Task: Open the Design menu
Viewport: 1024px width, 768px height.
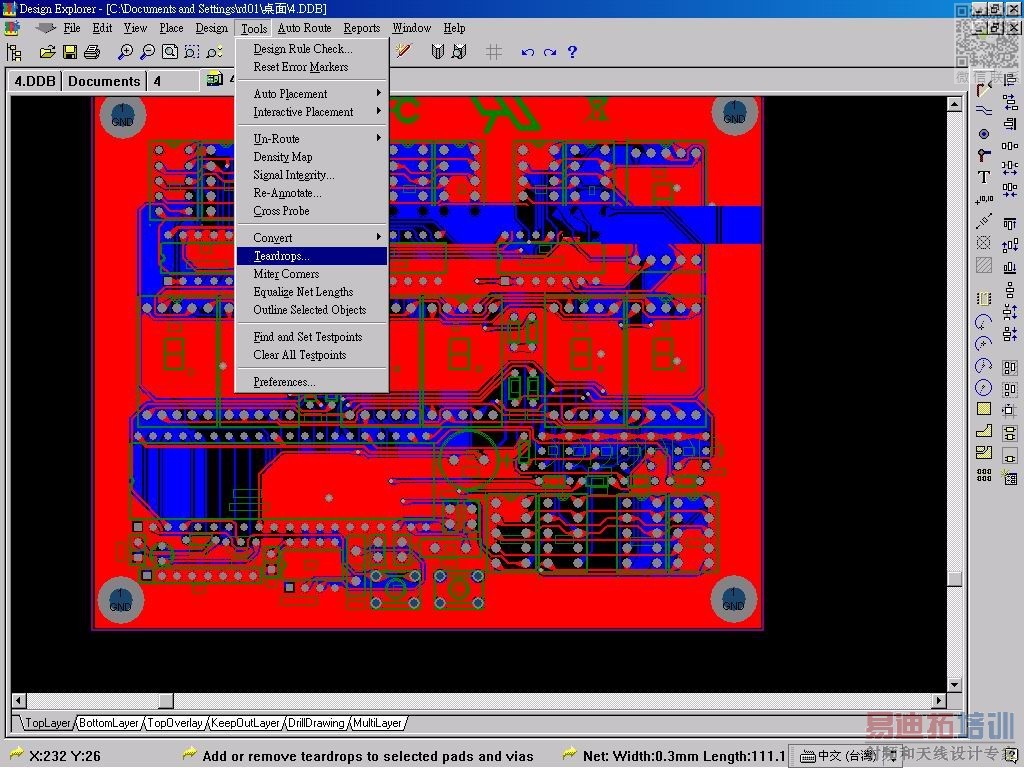Action: coord(212,28)
